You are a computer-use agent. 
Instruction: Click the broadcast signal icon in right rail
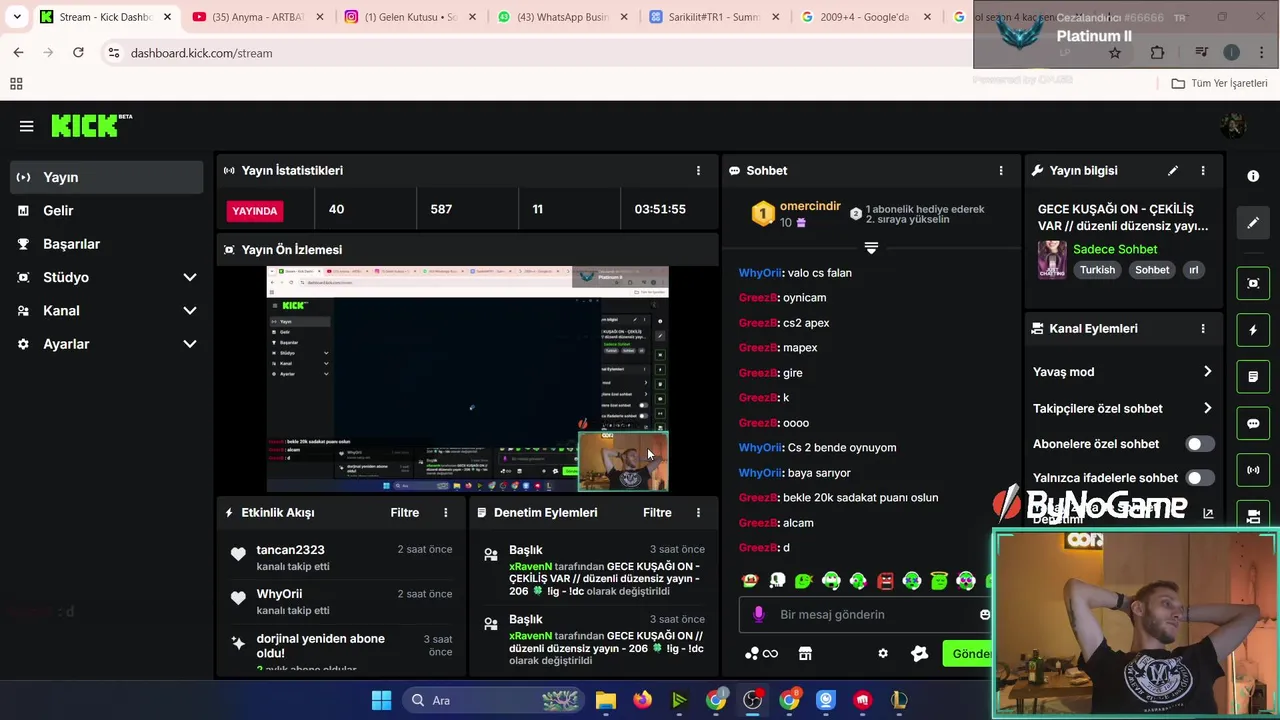1253,470
